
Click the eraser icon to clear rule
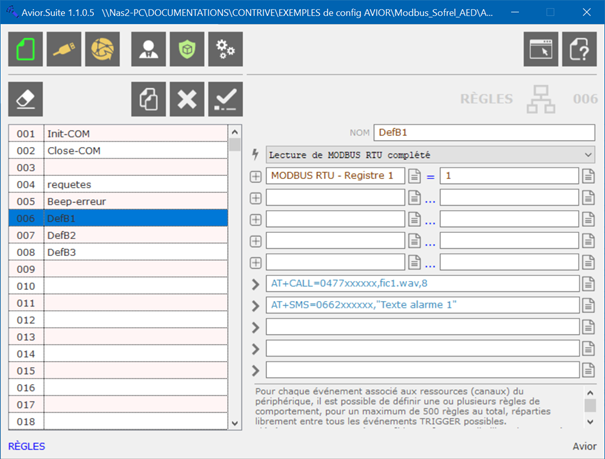point(26,99)
